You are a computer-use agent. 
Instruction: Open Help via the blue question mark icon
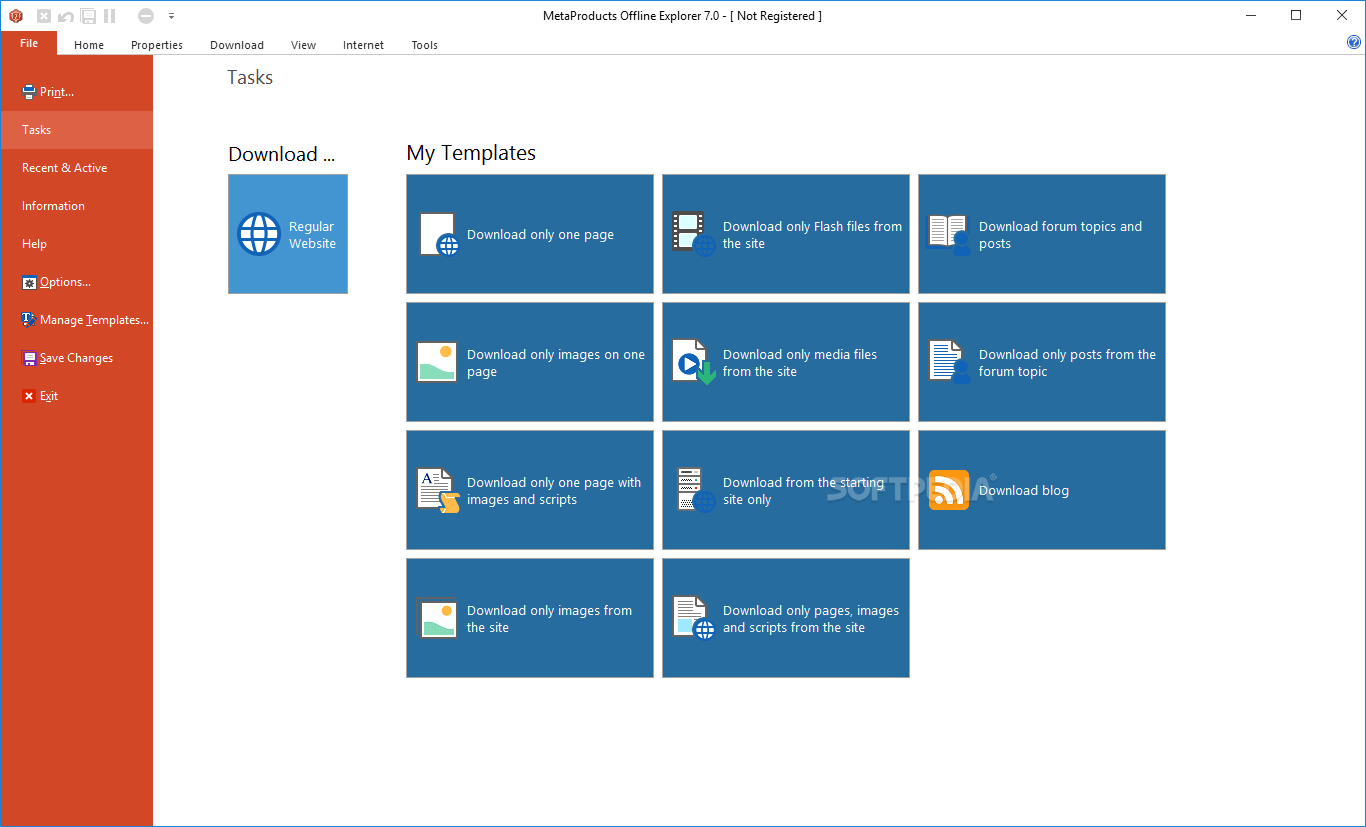point(1354,43)
